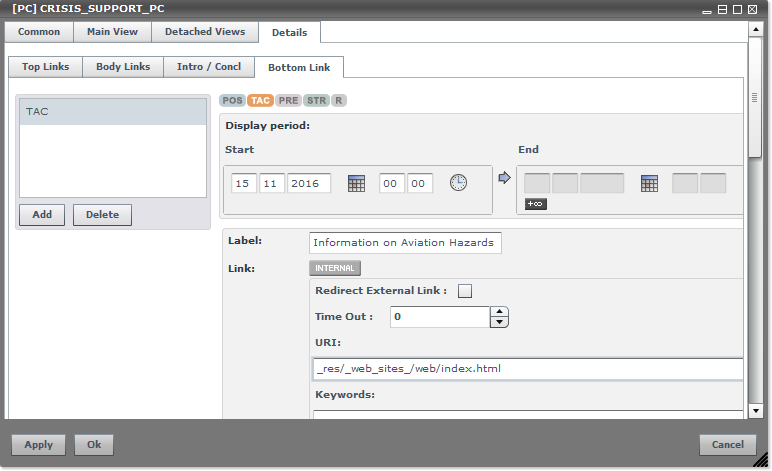This screenshot has width=772, height=471.
Task: Open the End date calendar picker
Action: click(x=649, y=183)
